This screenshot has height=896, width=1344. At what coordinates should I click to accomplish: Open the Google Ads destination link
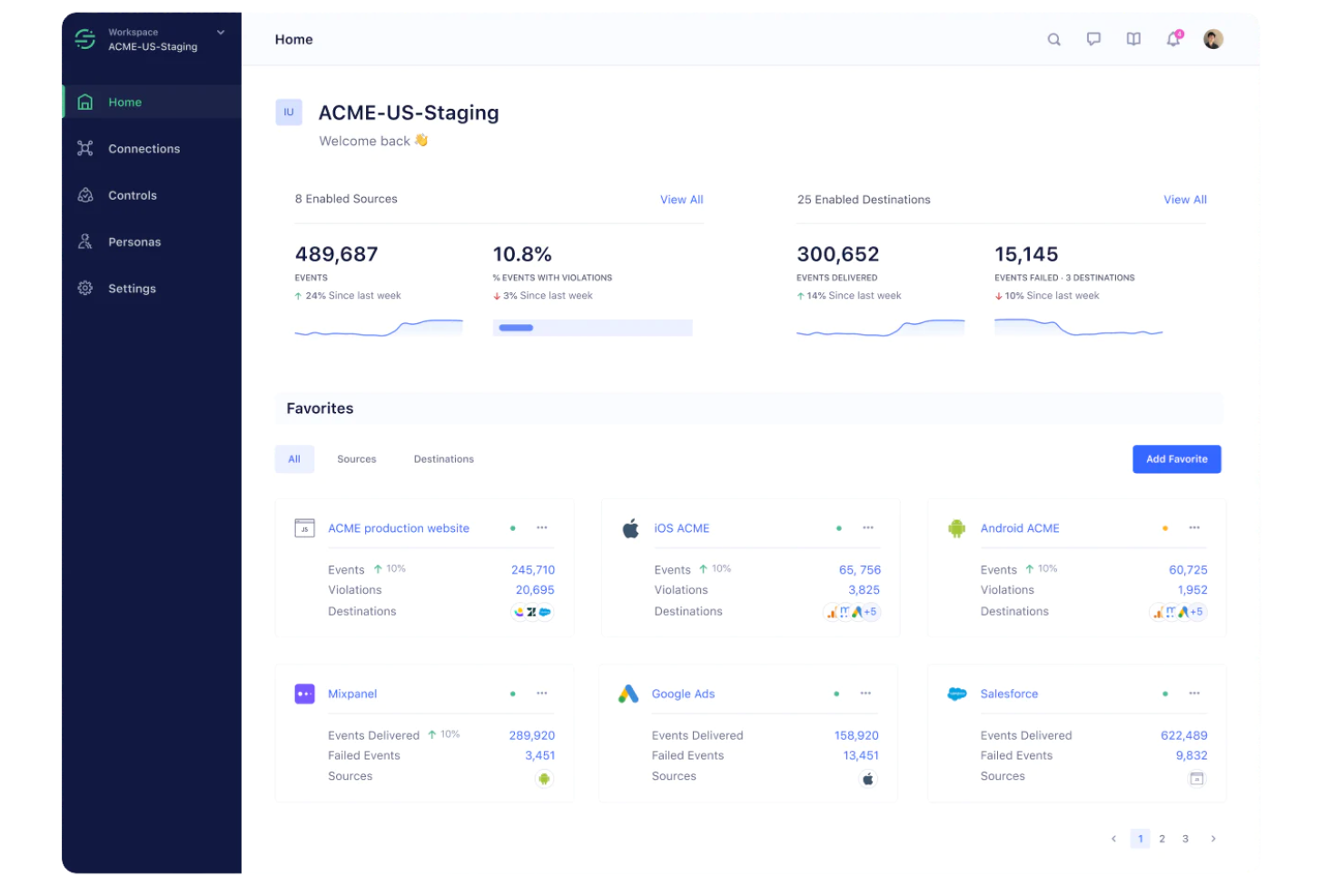683,694
